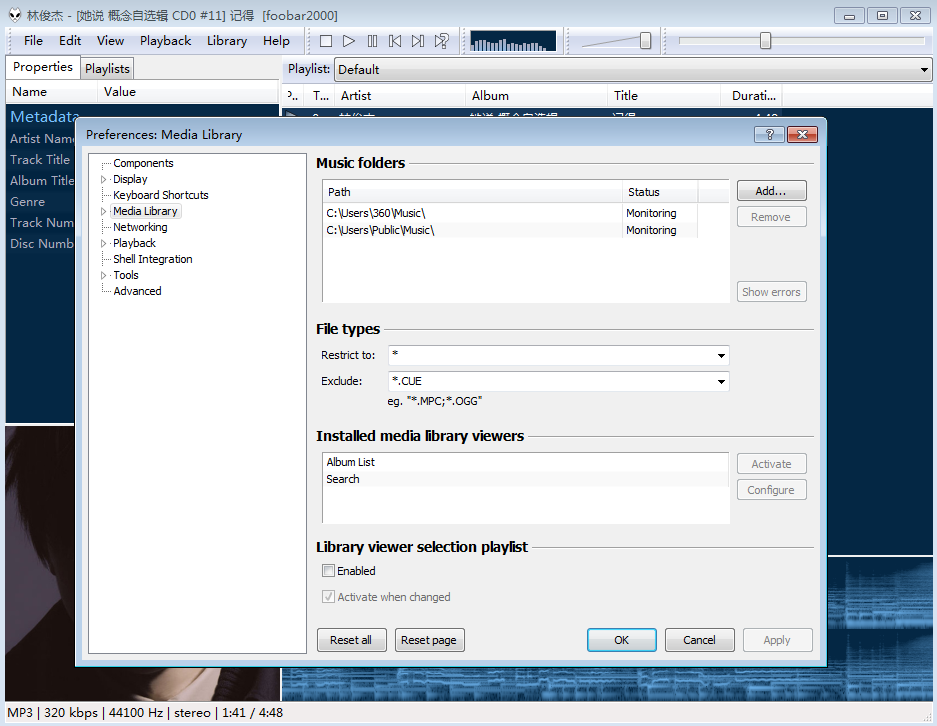This screenshot has width=937, height=726.
Task: Select Shell Integration in preferences tree
Action: tap(153, 259)
